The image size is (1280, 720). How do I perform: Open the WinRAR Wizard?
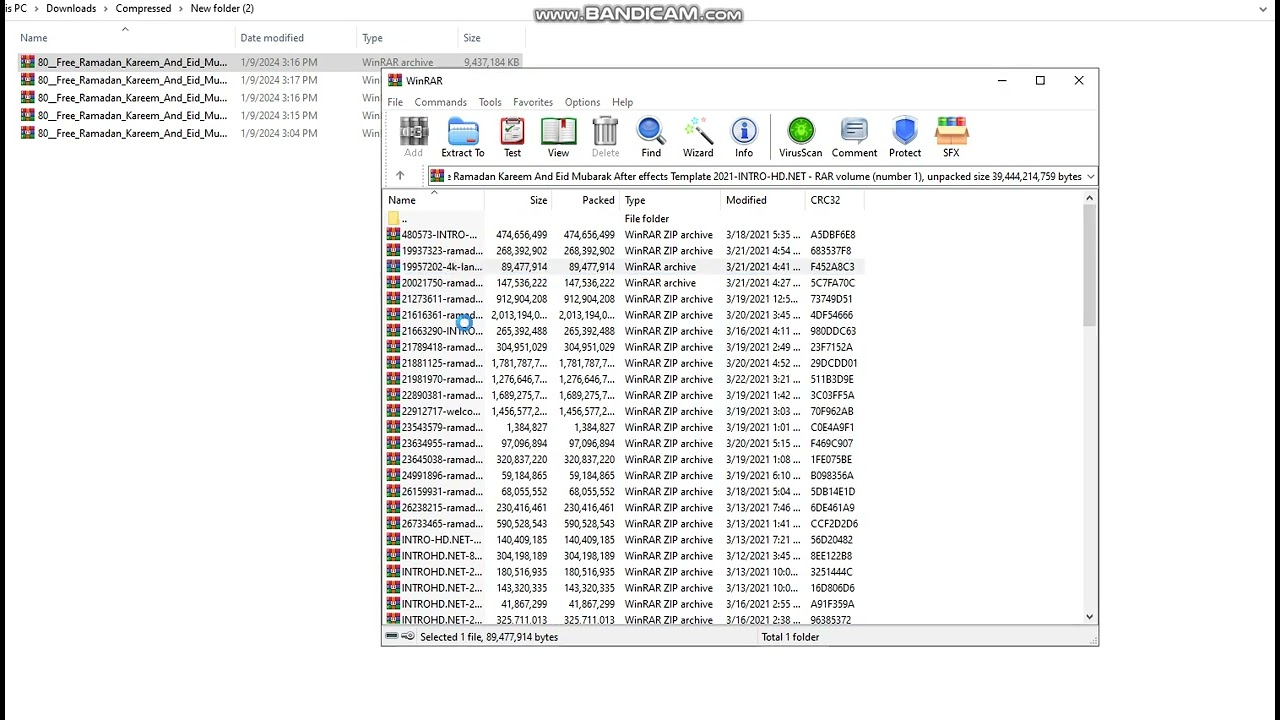point(698,137)
